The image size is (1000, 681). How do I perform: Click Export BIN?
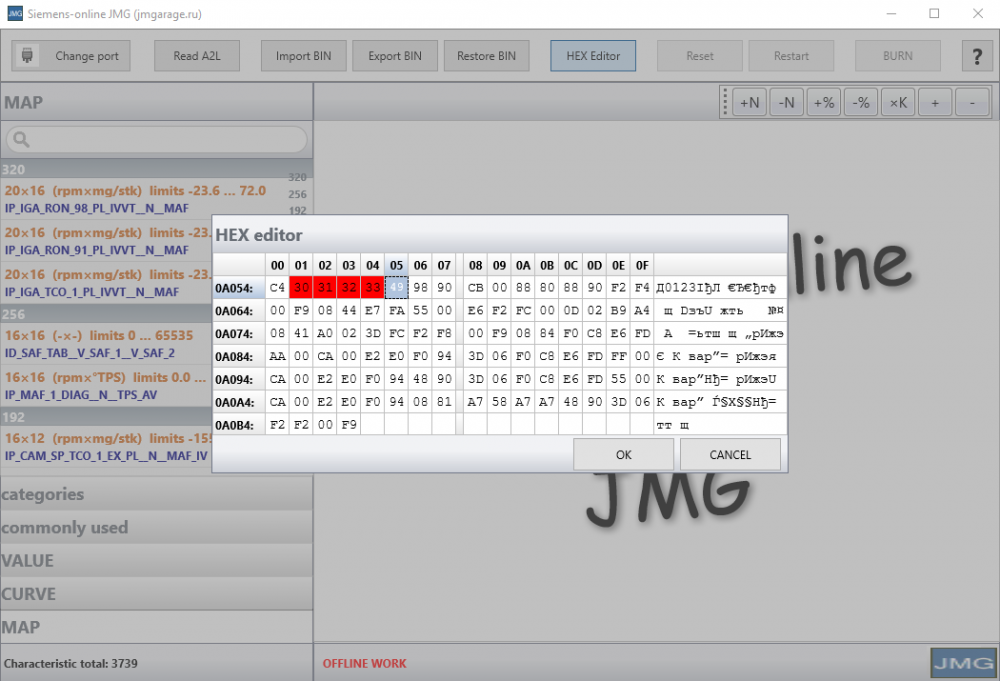pos(395,56)
